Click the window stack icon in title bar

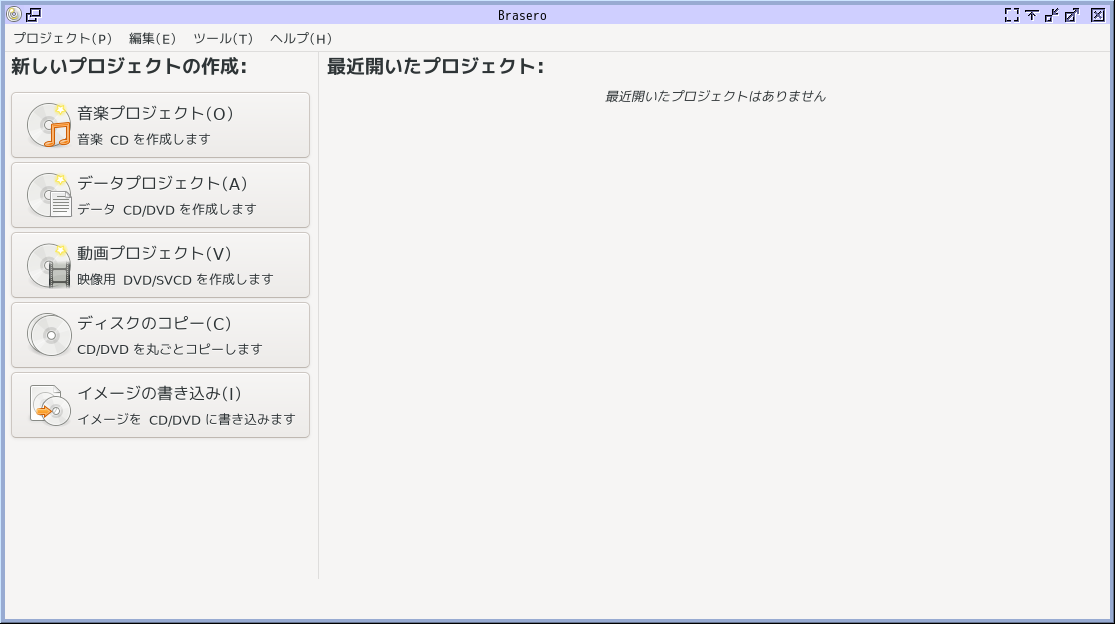(33, 14)
